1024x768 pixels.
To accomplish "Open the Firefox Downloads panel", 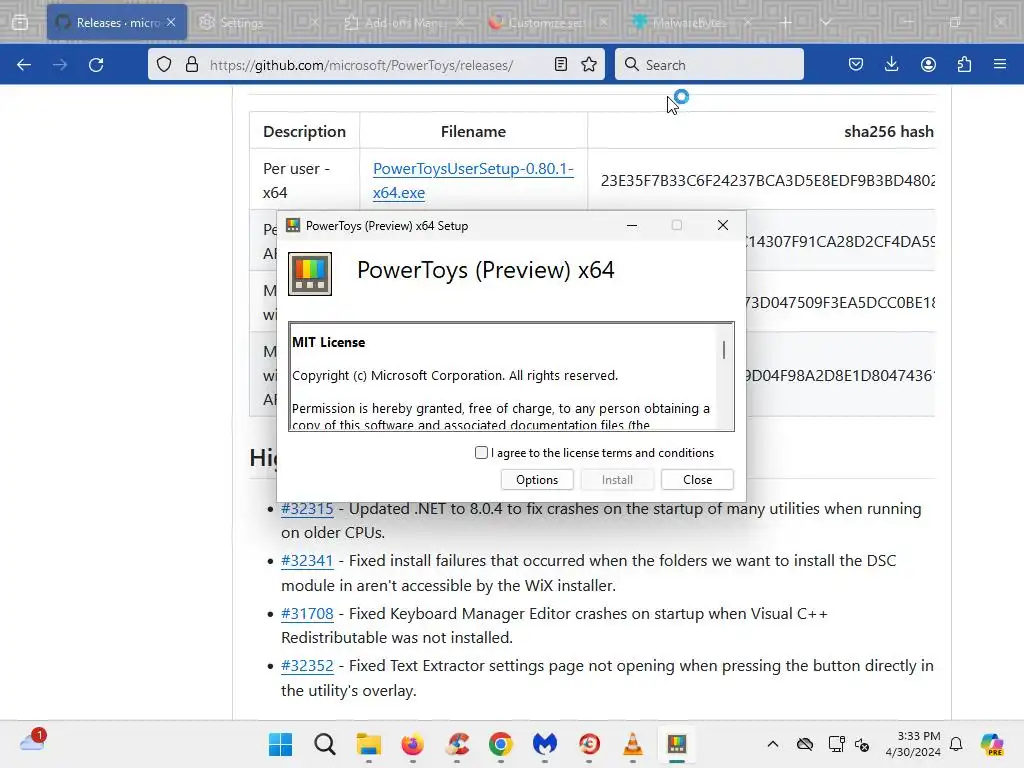I will pyautogui.click(x=891, y=65).
